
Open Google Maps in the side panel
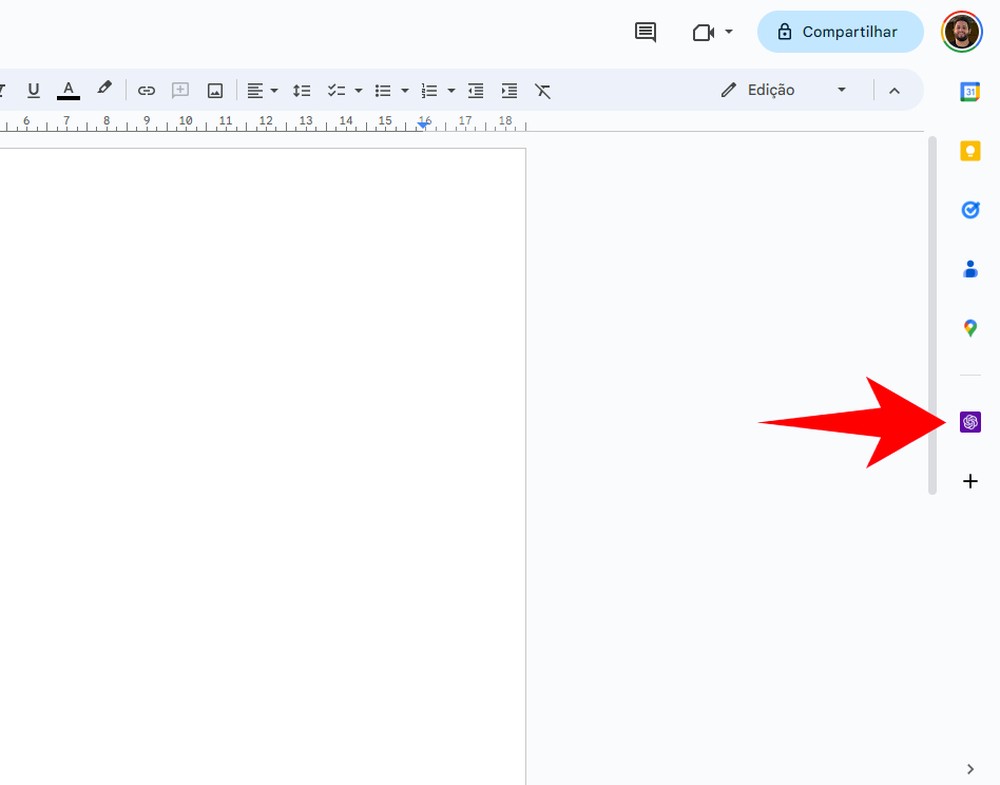point(970,327)
